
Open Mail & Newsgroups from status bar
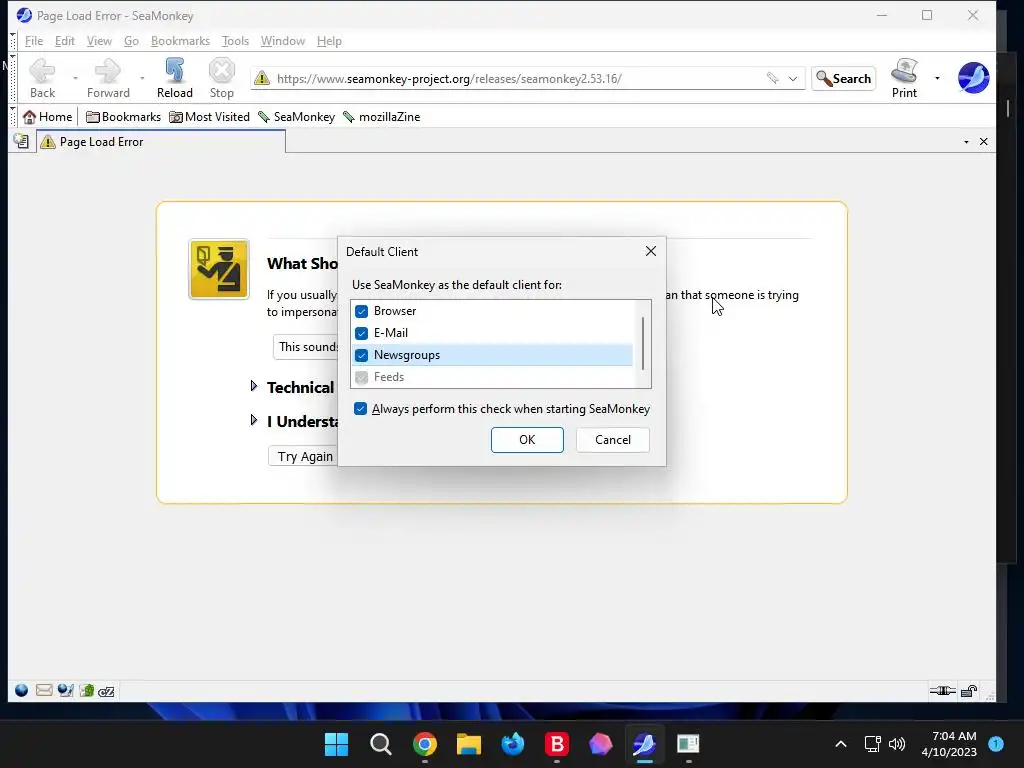coord(44,690)
